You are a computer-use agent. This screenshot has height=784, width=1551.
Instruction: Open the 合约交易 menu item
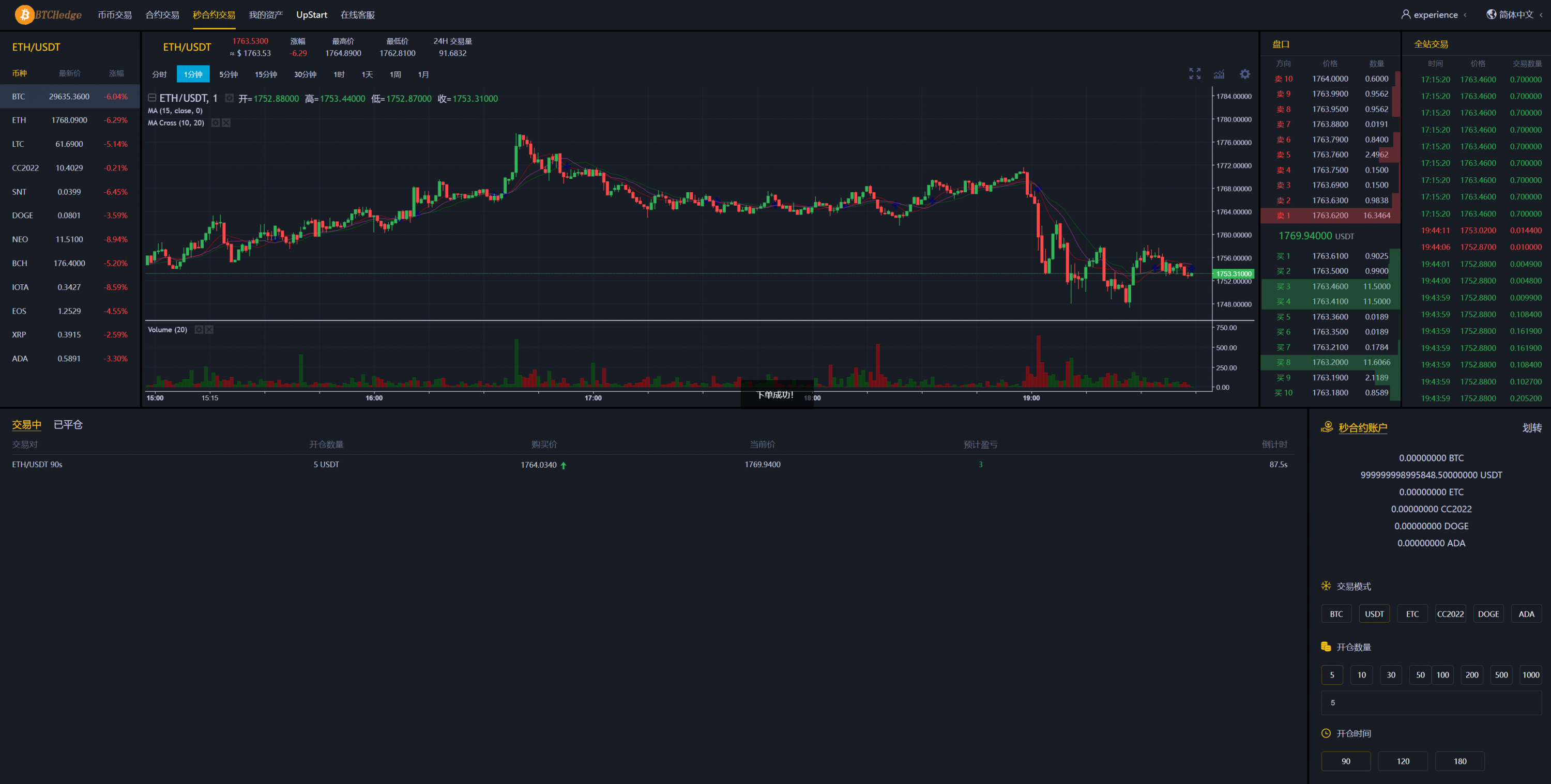(162, 15)
